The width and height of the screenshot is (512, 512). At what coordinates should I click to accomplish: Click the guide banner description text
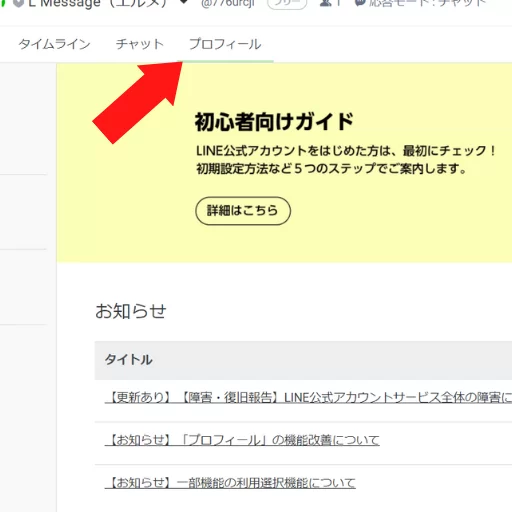pos(346,160)
